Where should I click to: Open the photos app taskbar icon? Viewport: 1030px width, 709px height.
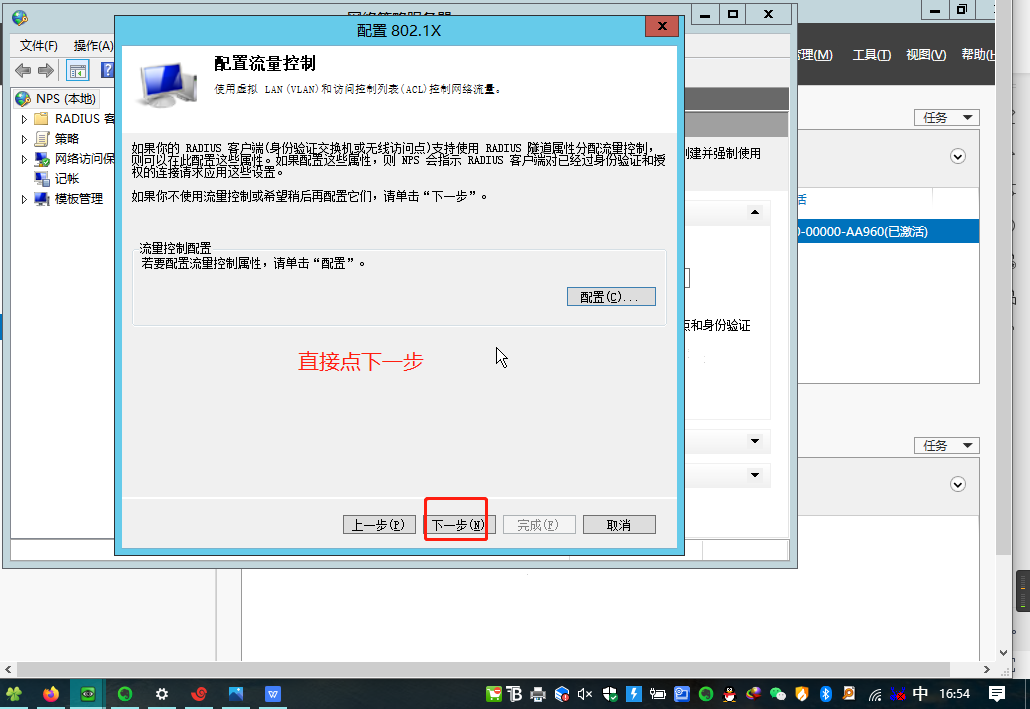[236, 694]
